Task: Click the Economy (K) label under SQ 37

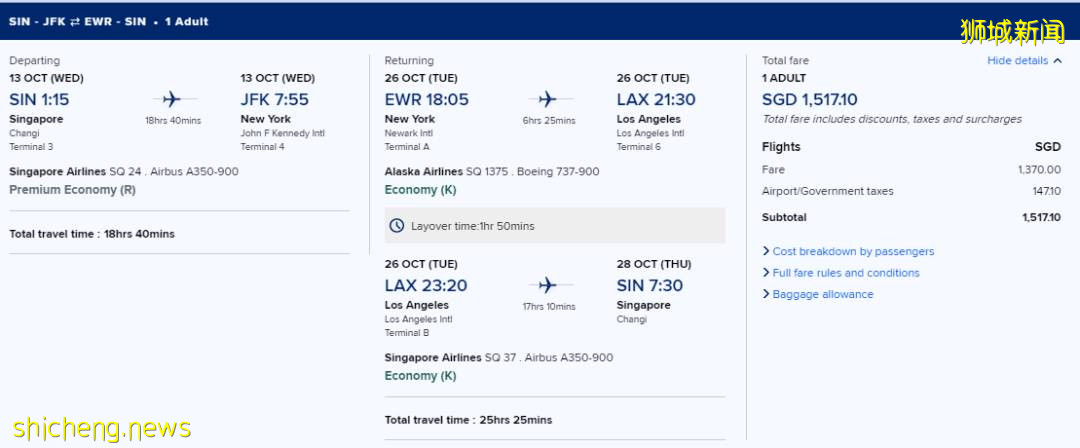Action: pyautogui.click(x=420, y=376)
